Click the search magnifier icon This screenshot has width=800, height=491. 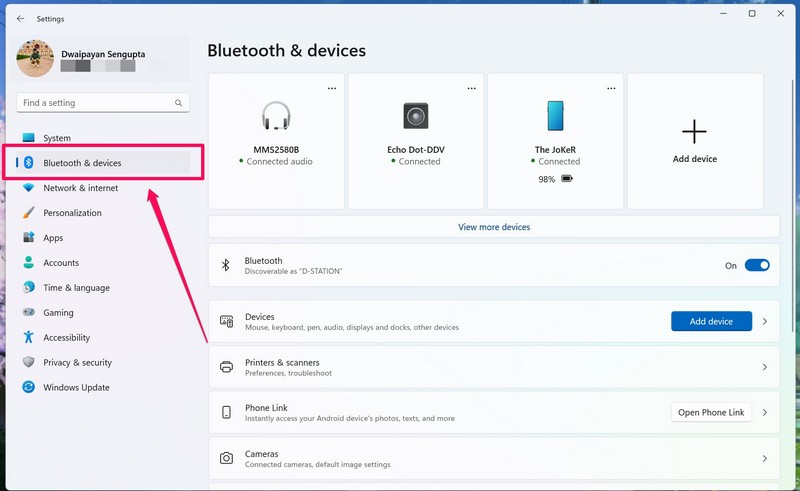tap(179, 103)
